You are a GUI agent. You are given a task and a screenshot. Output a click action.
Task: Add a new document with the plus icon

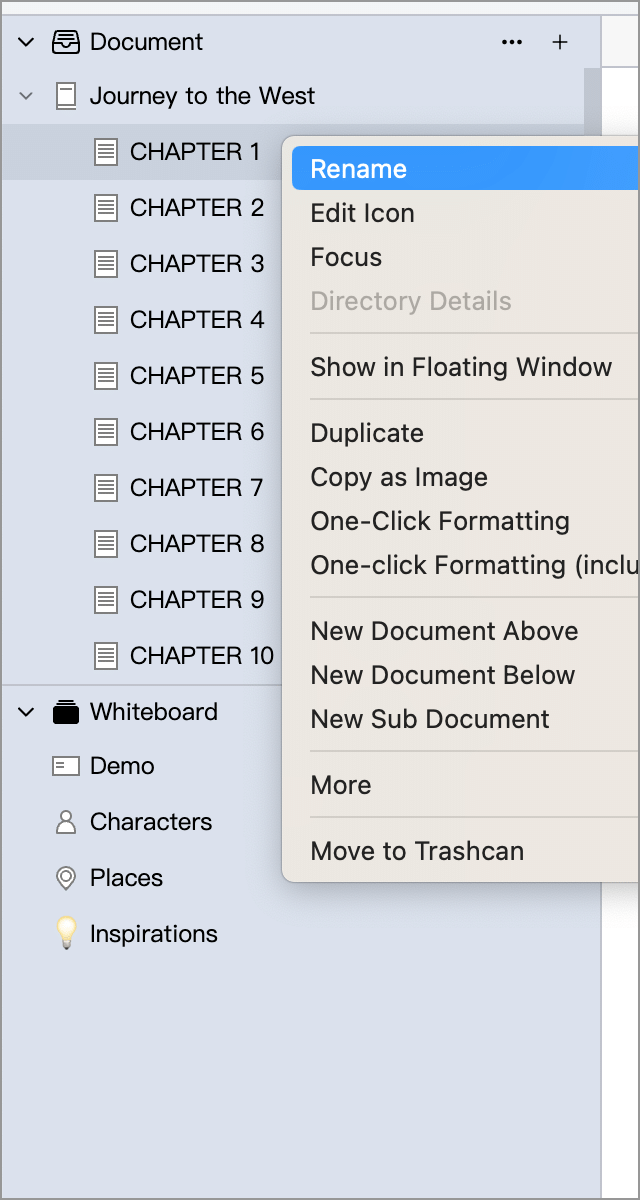(x=560, y=42)
